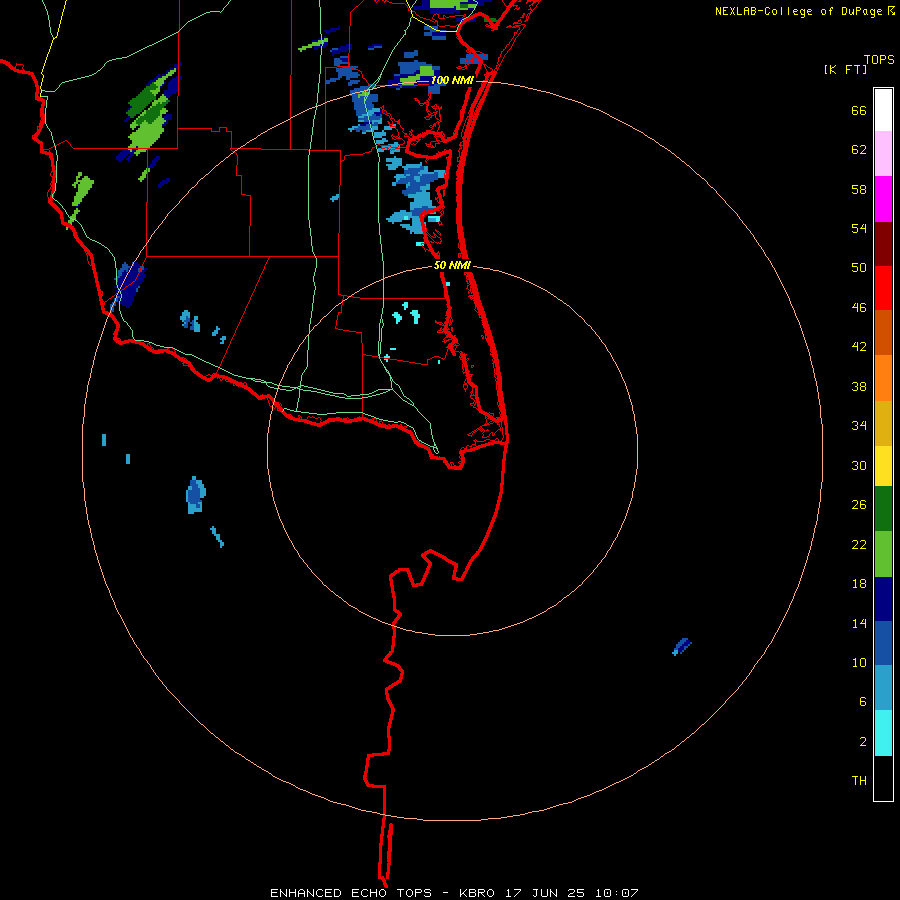Click the magenta legend swatch
The width and height of the screenshot is (900, 900).
(883, 199)
